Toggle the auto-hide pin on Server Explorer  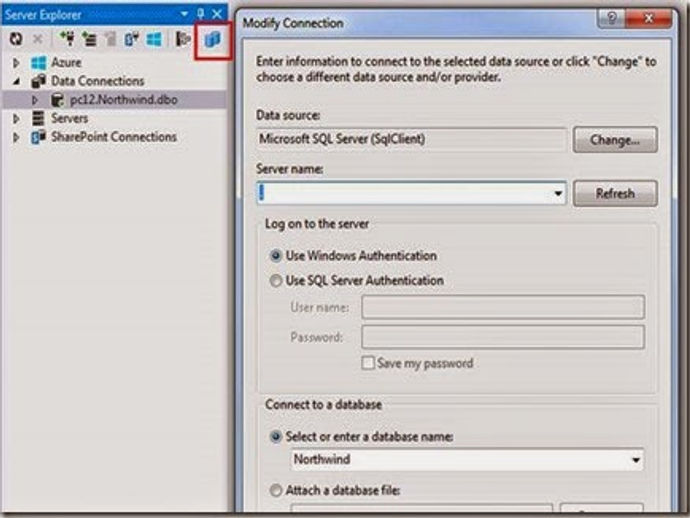(201, 14)
